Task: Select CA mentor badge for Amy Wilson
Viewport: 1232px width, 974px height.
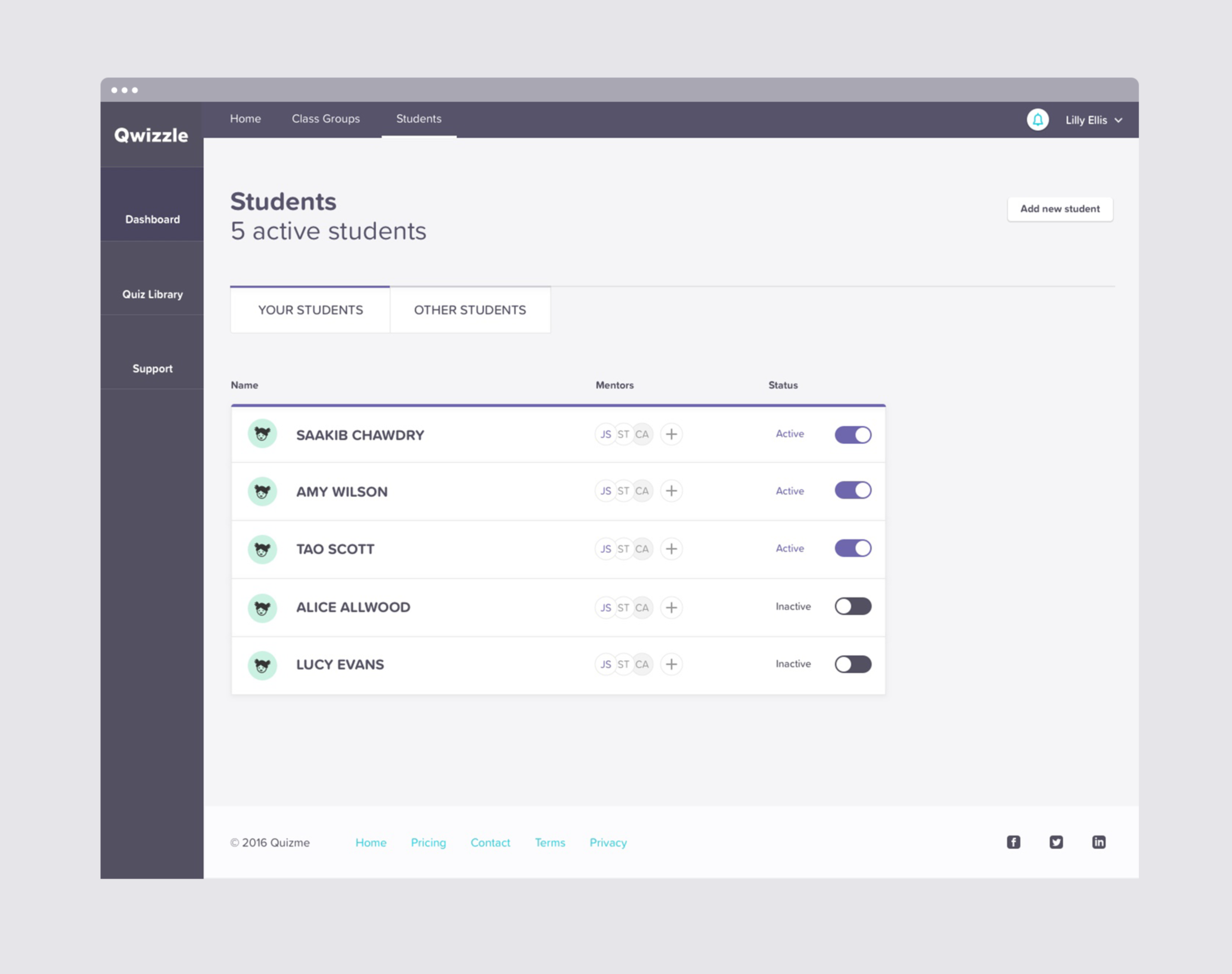Action: 642,490
